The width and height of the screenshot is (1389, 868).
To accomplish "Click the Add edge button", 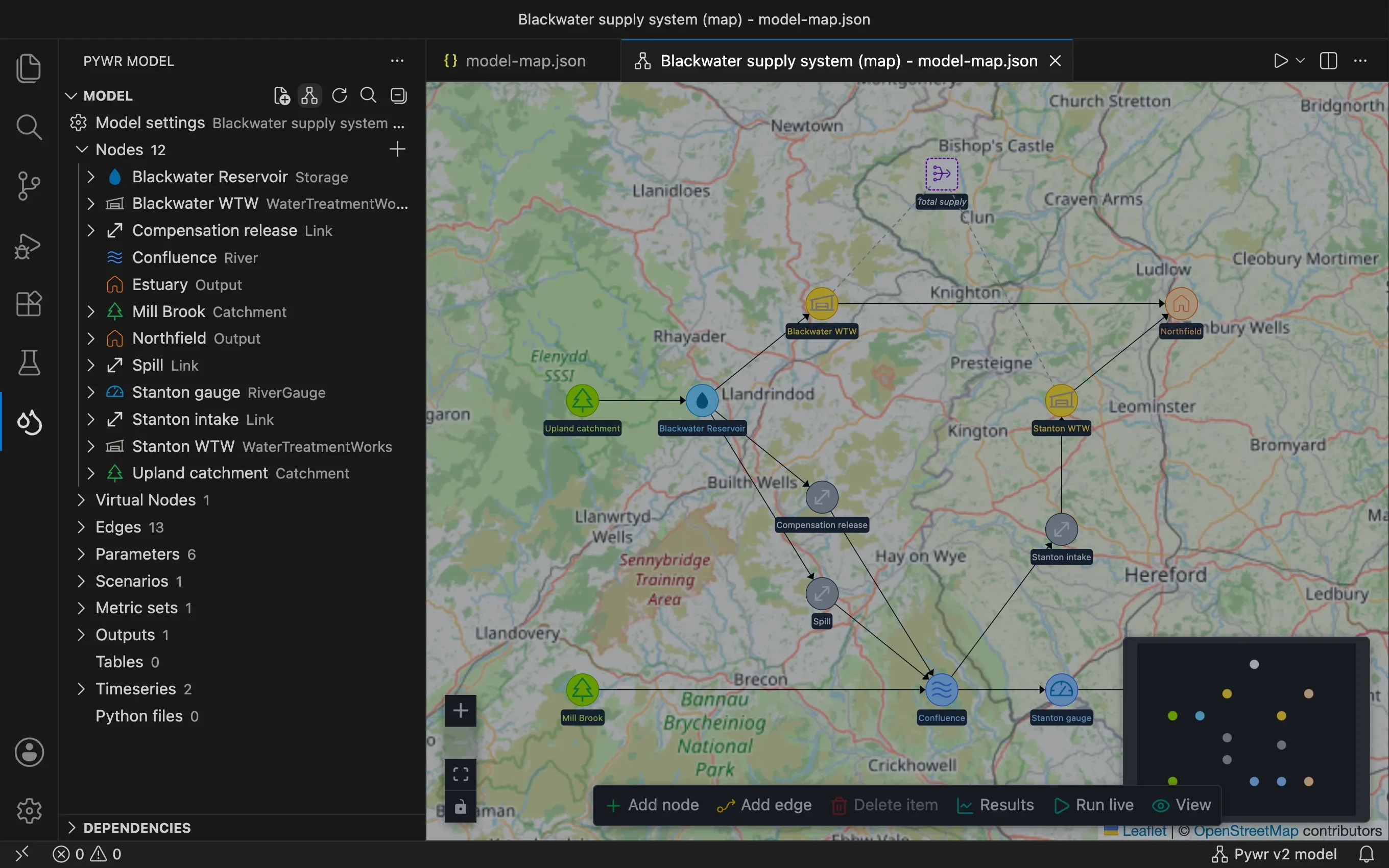I will [764, 805].
